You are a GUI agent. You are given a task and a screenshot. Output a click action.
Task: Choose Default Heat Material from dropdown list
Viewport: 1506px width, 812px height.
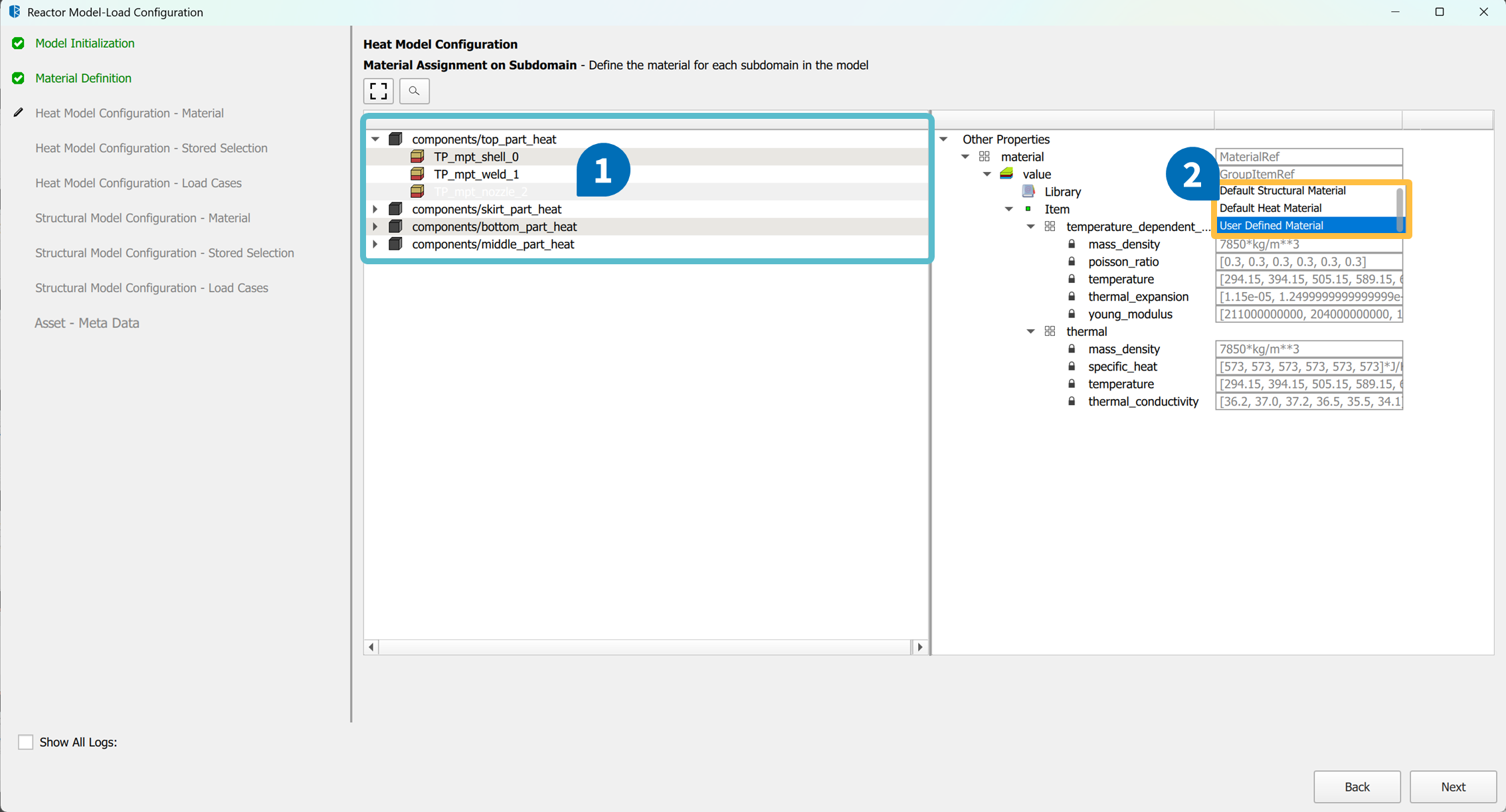click(x=1270, y=208)
